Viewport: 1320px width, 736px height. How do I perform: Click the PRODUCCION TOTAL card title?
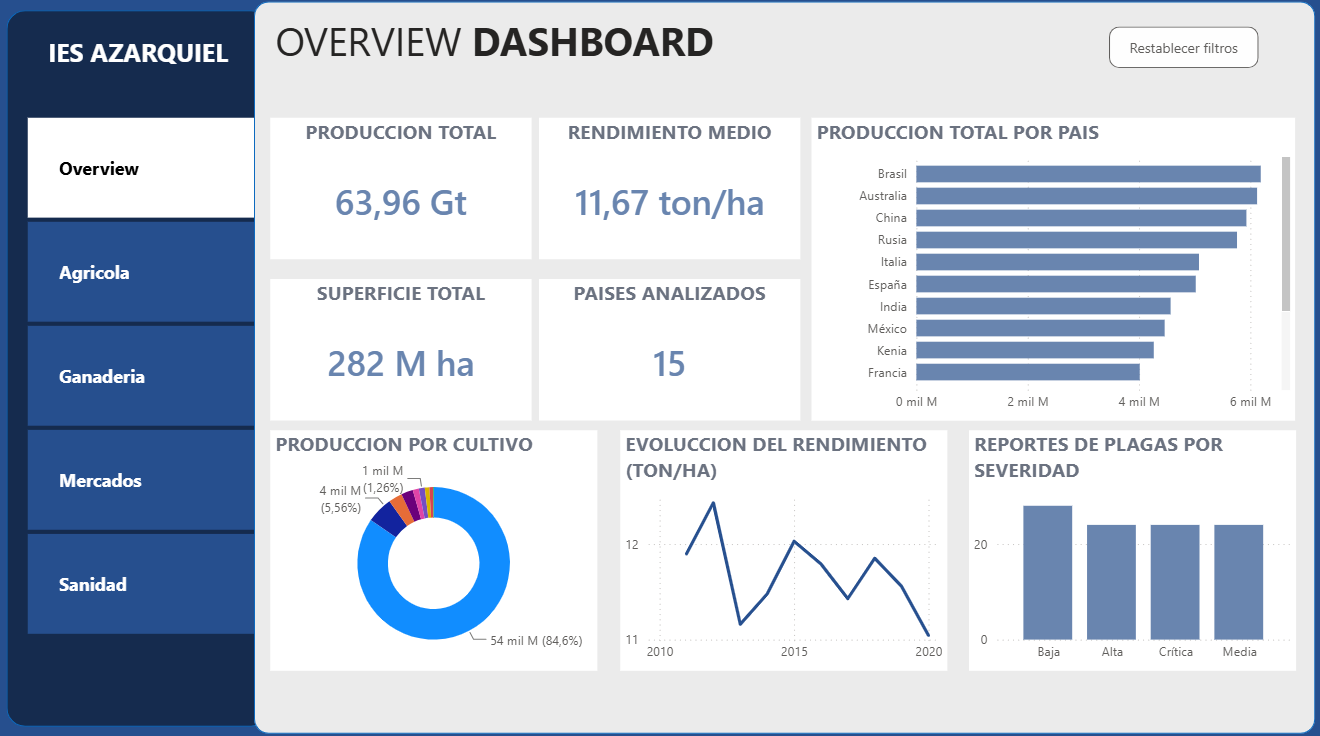(x=400, y=133)
